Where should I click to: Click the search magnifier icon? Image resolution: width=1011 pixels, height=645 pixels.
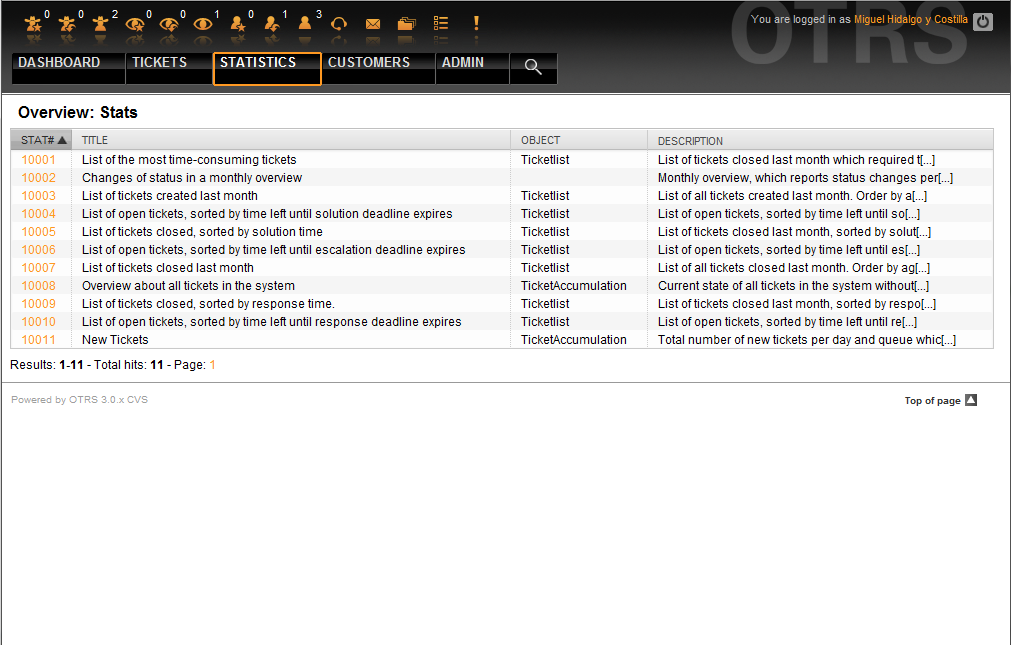(533, 68)
